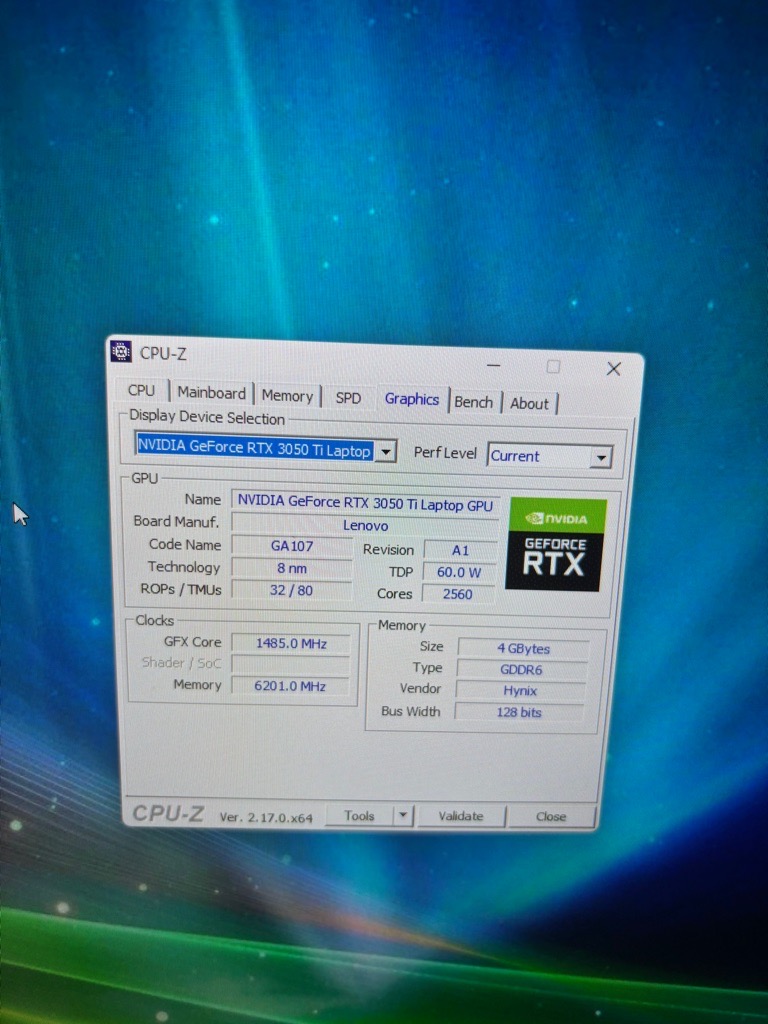Click the Memory Size 4 GBytes field

523,648
